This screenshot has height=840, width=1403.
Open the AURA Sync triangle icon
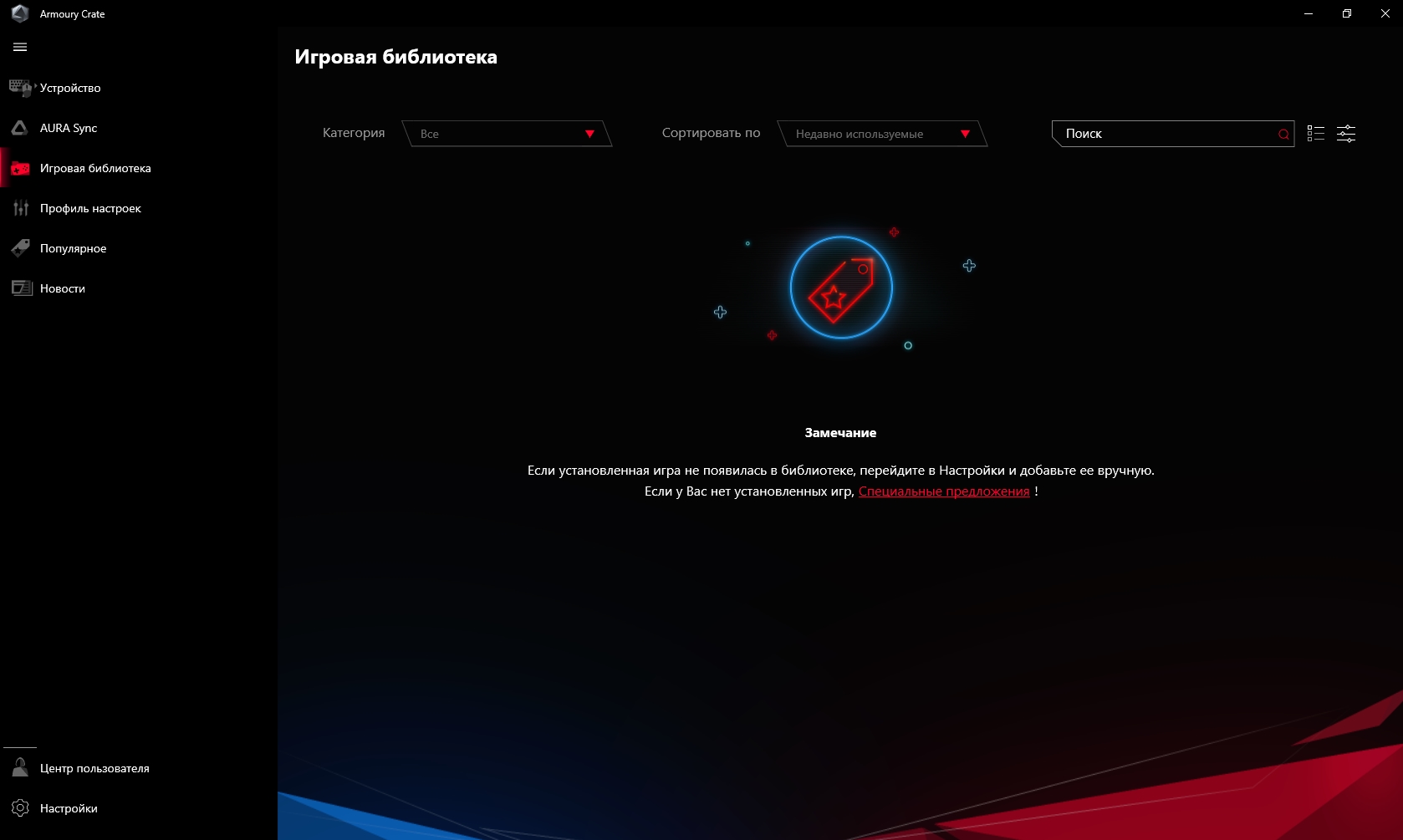(x=20, y=128)
